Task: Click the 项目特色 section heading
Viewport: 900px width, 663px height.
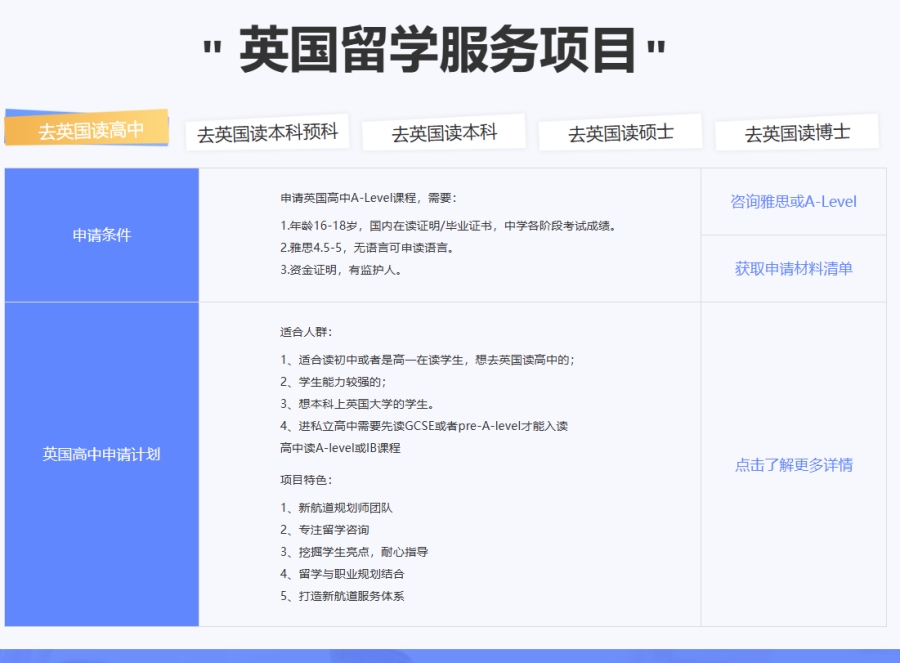Action: 305,480
